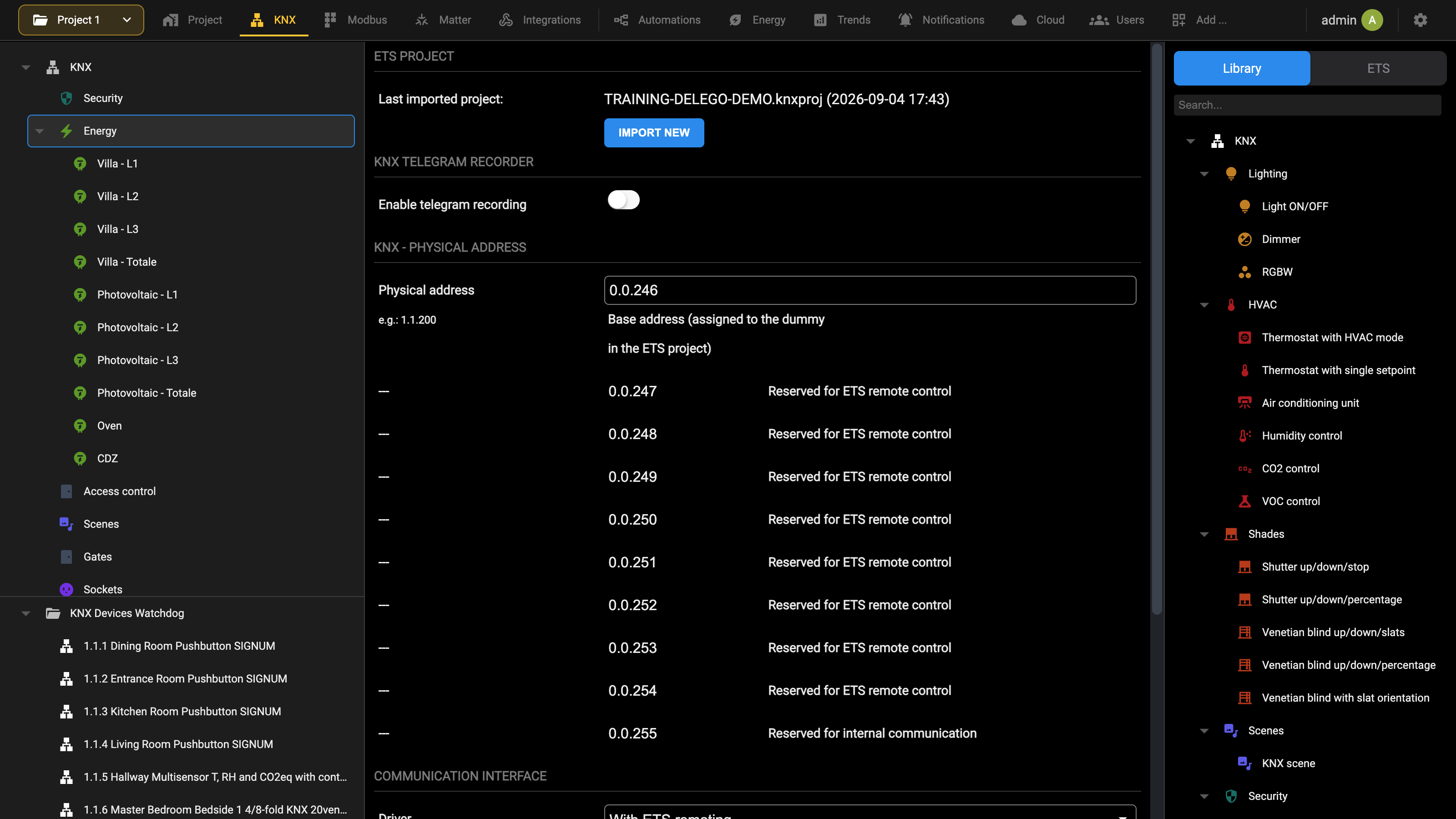Select Photovoltaic - Totale tree item

pyautogui.click(x=147, y=394)
